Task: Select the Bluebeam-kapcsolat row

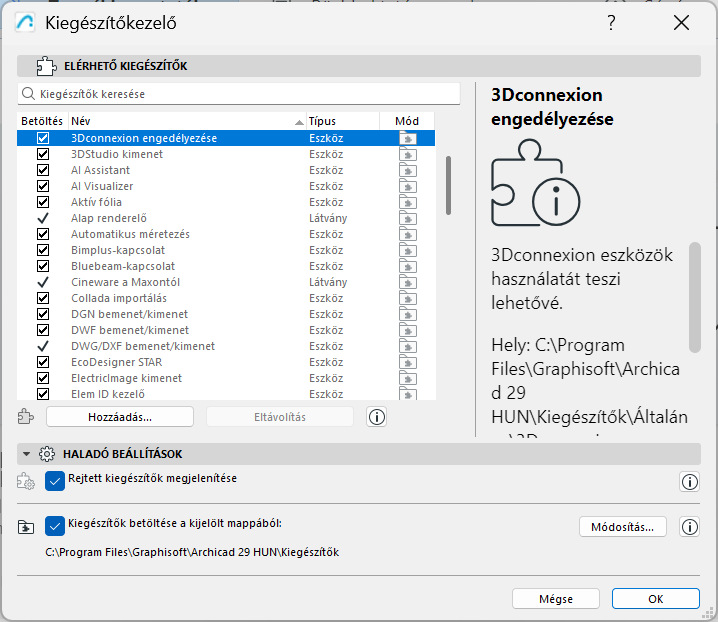Action: (x=226, y=266)
